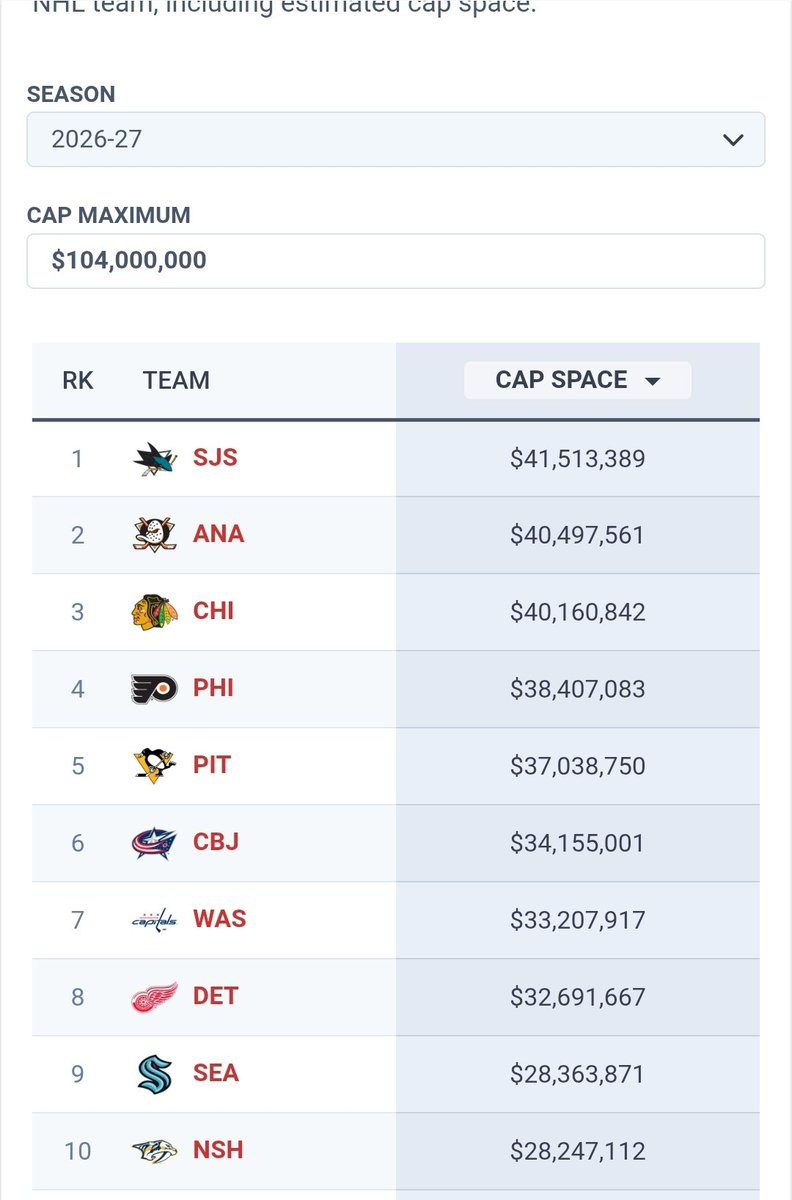Click the Chicago Blackhawks team logo
This screenshot has height=1200, width=792.
(x=155, y=612)
